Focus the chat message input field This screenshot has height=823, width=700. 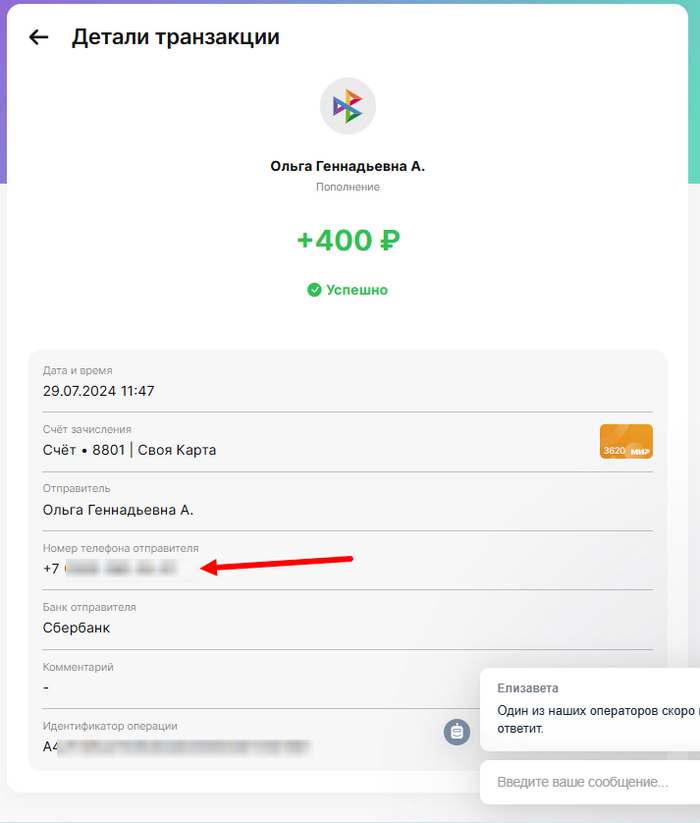click(x=590, y=782)
